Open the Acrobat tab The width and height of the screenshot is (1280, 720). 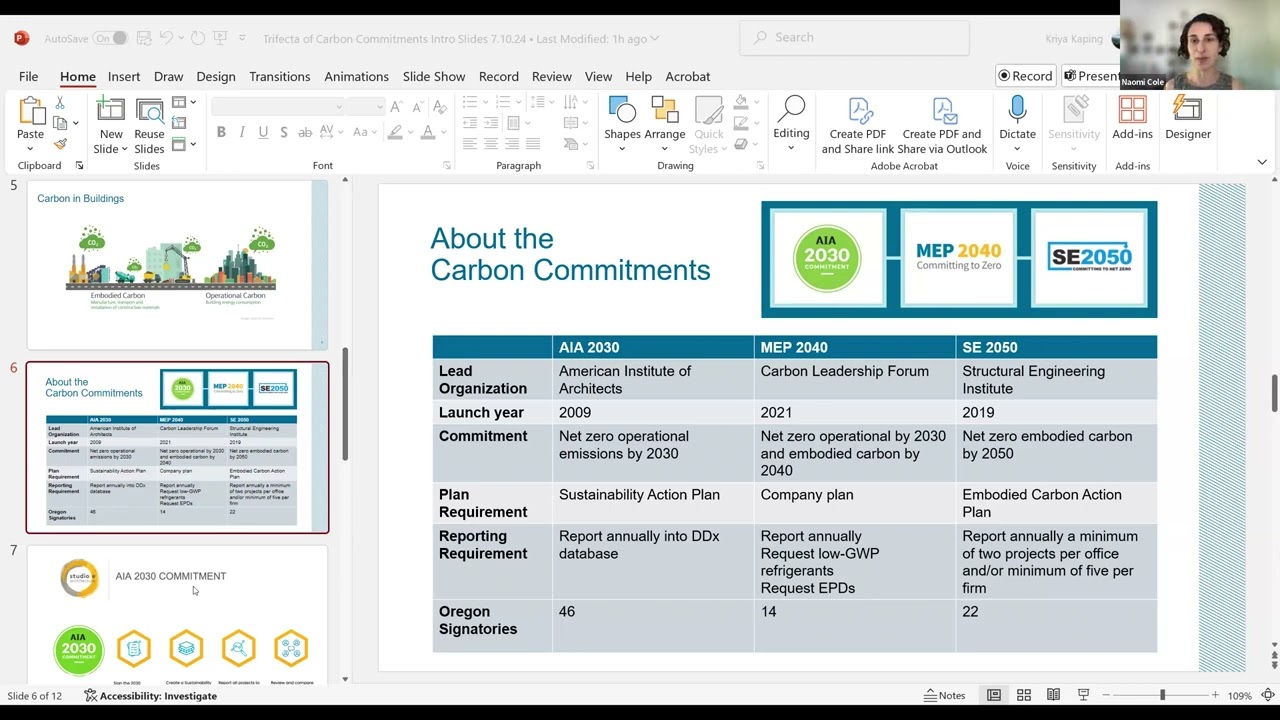coord(688,76)
